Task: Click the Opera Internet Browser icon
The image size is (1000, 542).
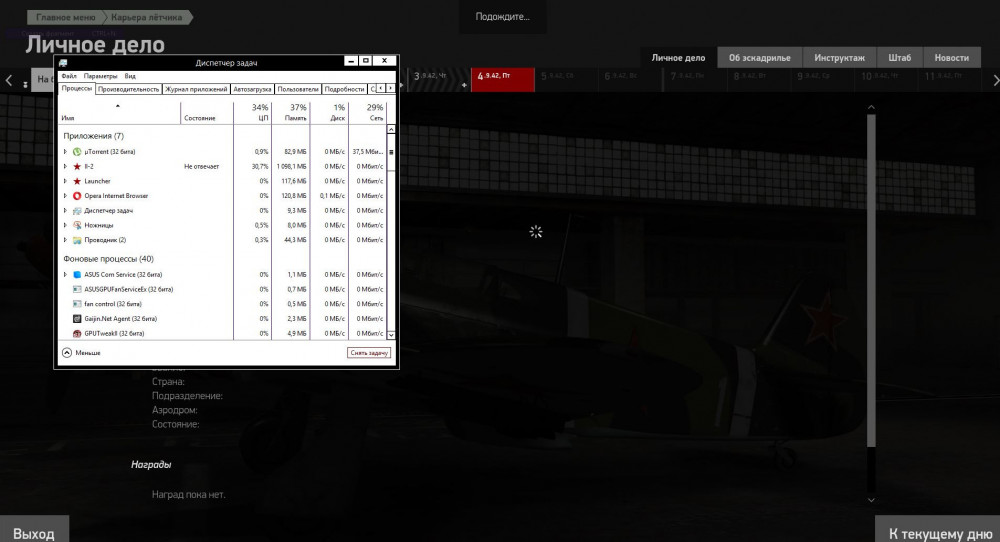Action: (77, 196)
